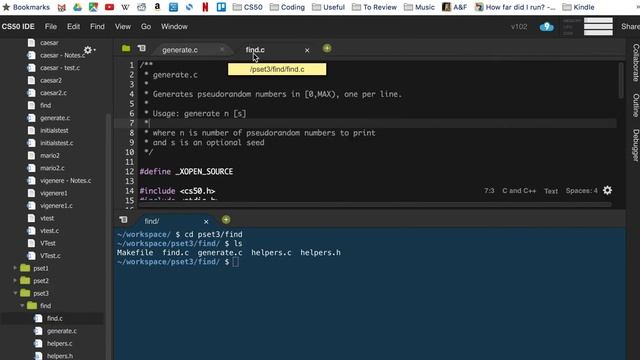
Task: Open the file tree settings gear
Action: point(89,50)
